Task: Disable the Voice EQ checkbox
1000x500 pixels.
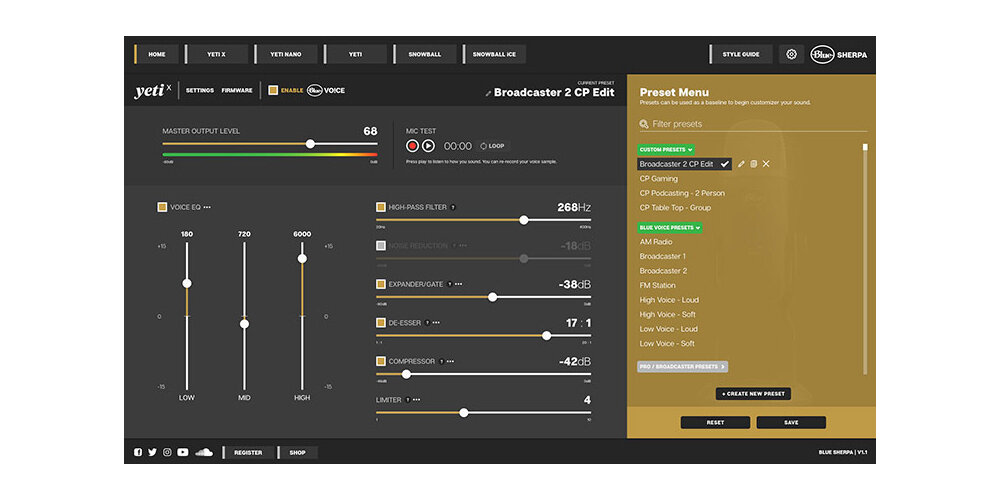Action: pyautogui.click(x=162, y=207)
